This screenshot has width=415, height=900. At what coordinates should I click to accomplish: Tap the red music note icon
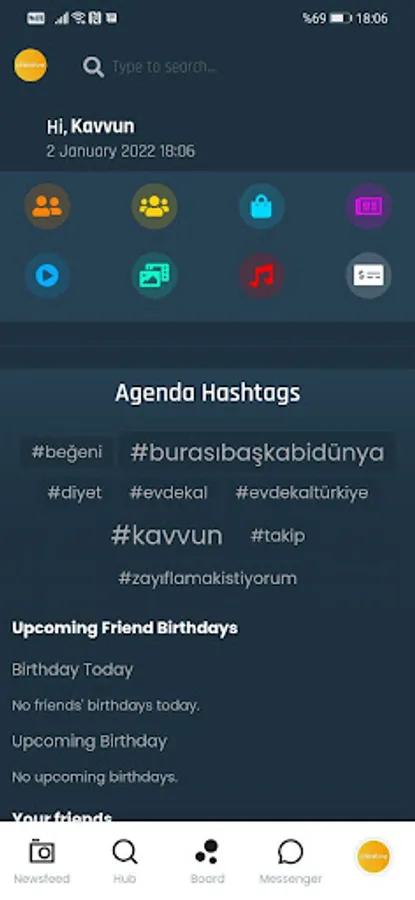point(262,276)
